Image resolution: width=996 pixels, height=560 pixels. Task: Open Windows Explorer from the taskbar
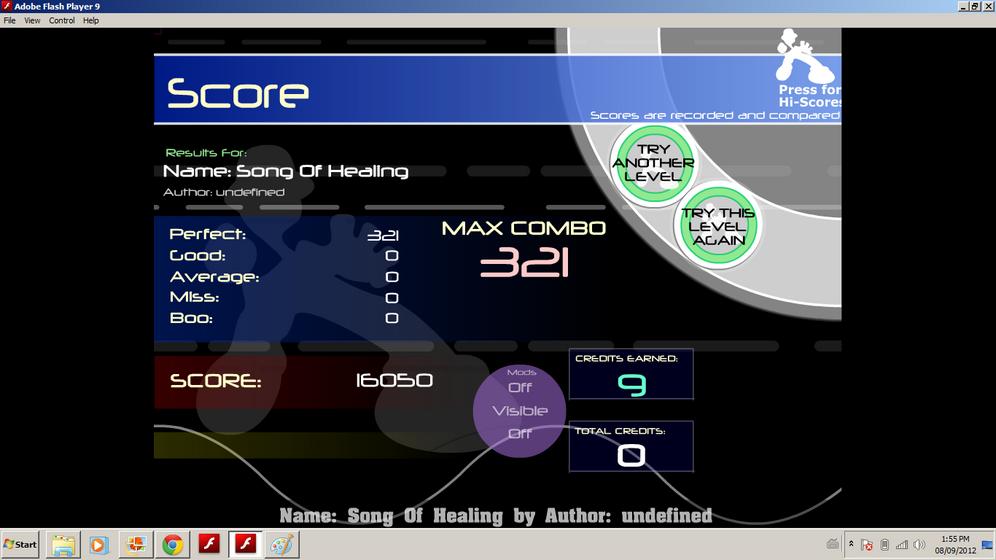tap(64, 545)
